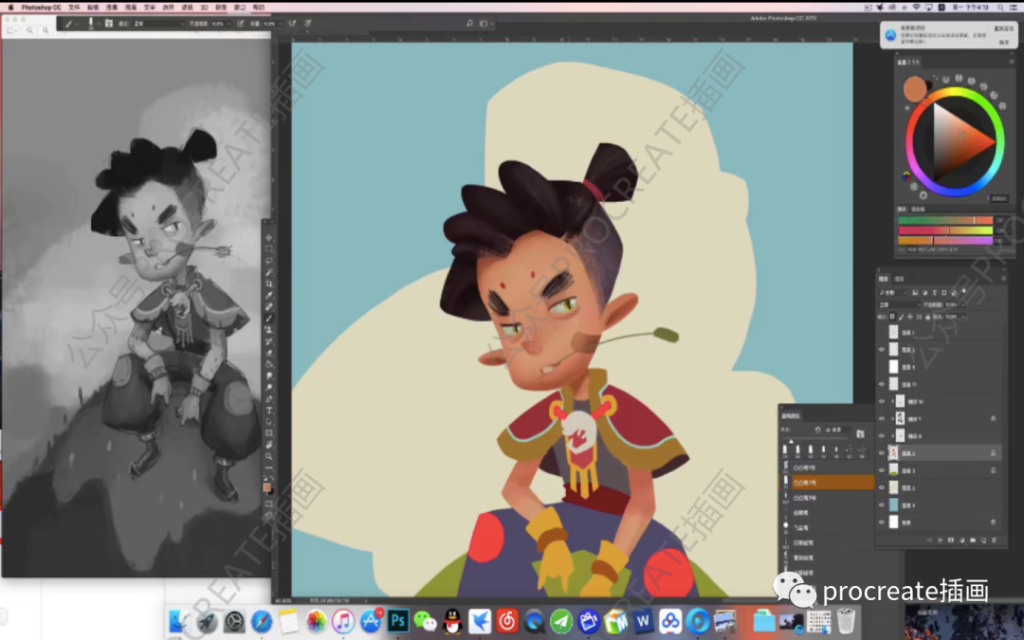
Task: Toggle visibility of the bottom white layer
Action: (881, 522)
